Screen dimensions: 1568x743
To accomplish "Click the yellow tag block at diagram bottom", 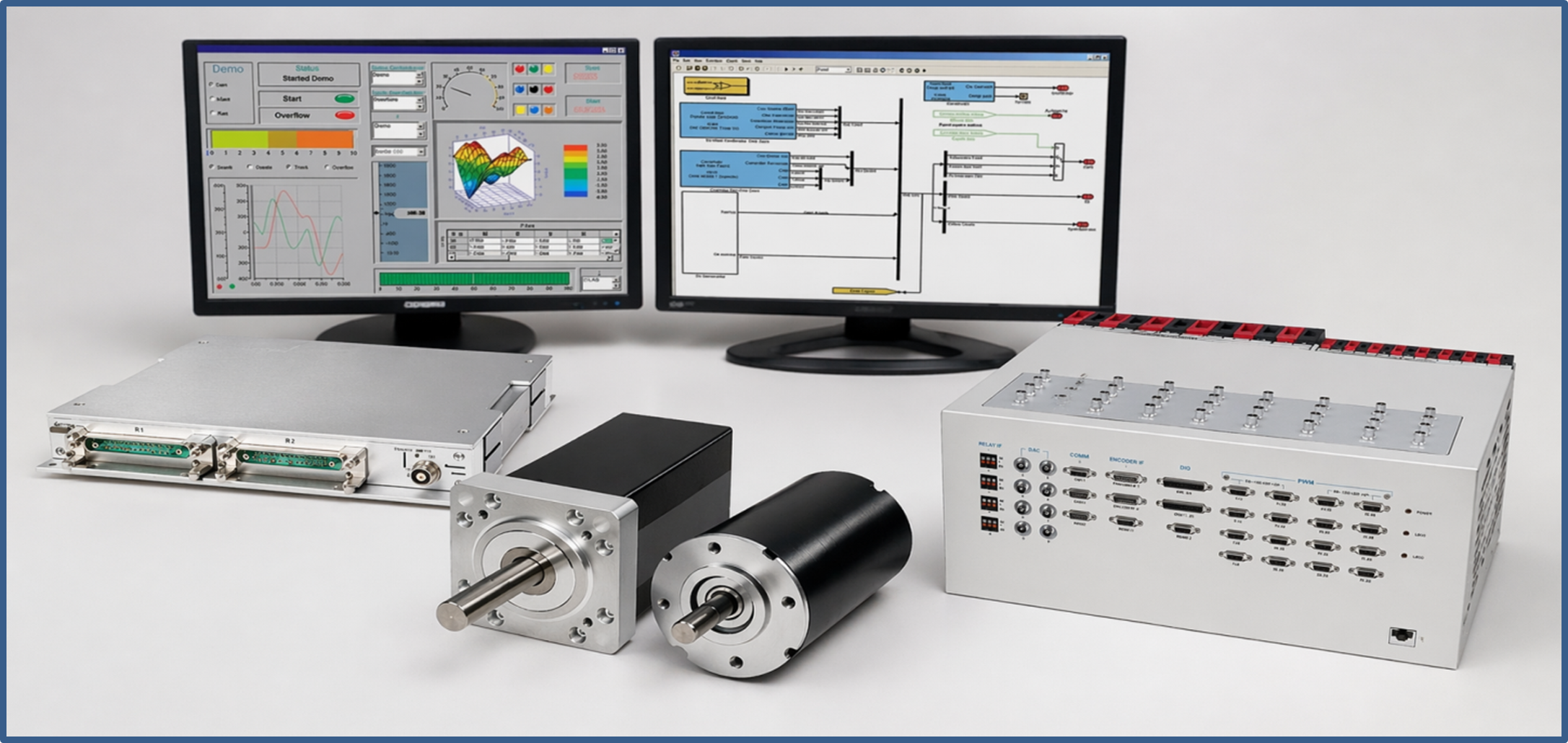I will coord(866,291).
